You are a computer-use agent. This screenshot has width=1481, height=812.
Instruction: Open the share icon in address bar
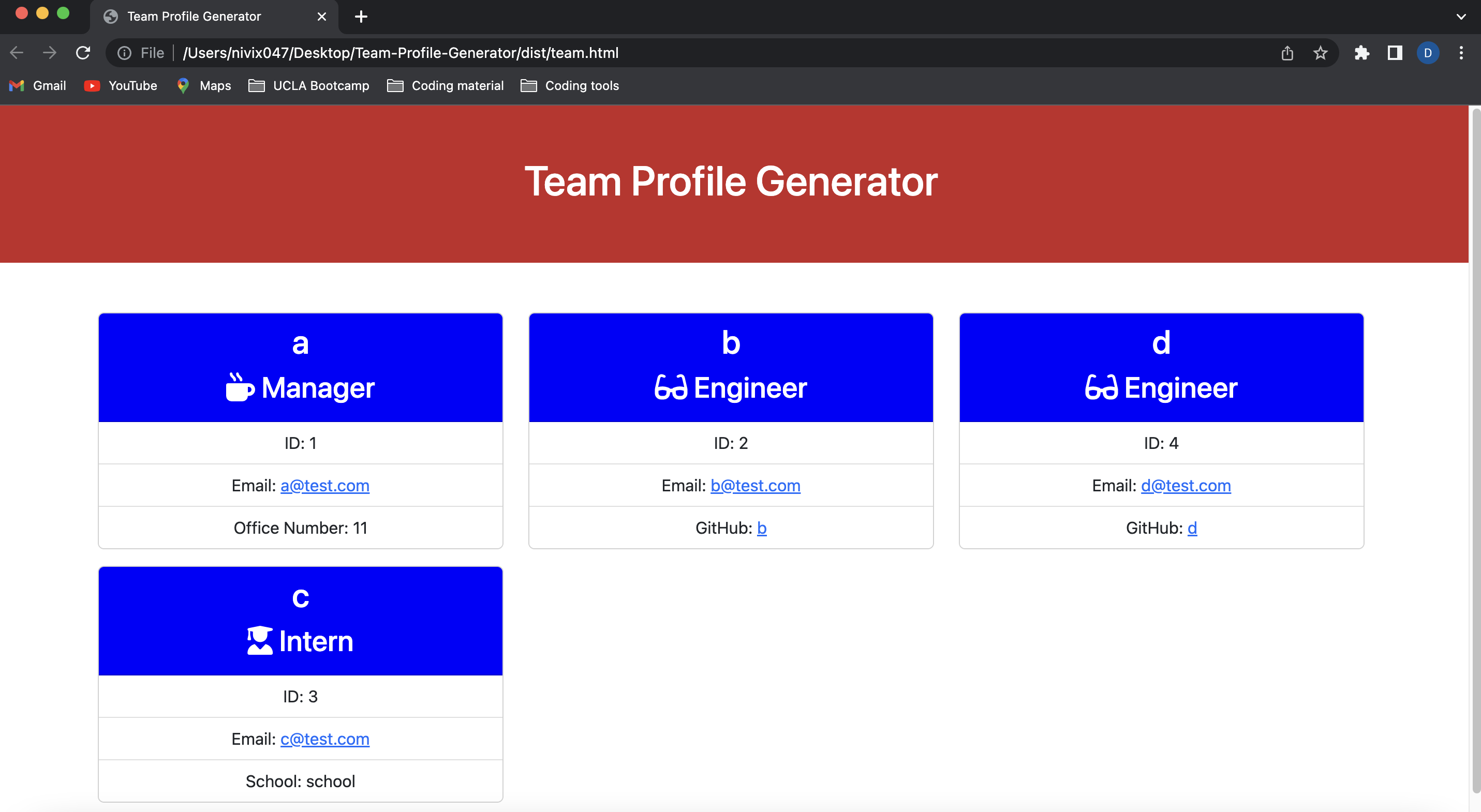pos(1287,53)
